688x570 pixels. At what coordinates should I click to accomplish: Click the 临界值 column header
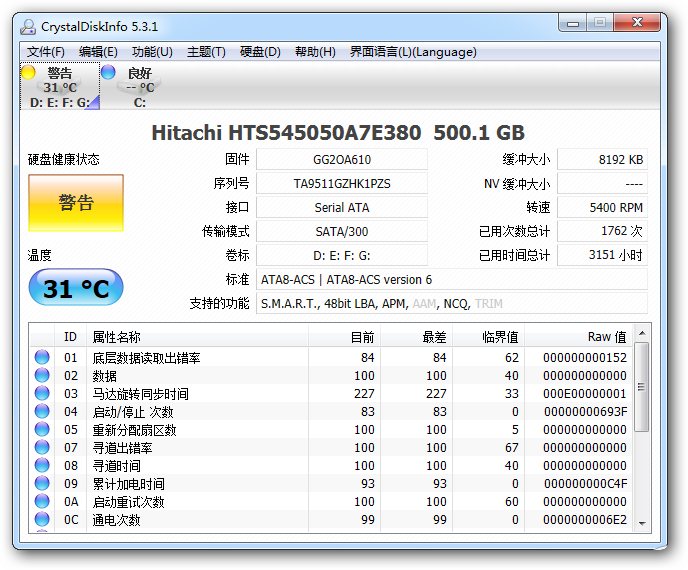coord(488,337)
